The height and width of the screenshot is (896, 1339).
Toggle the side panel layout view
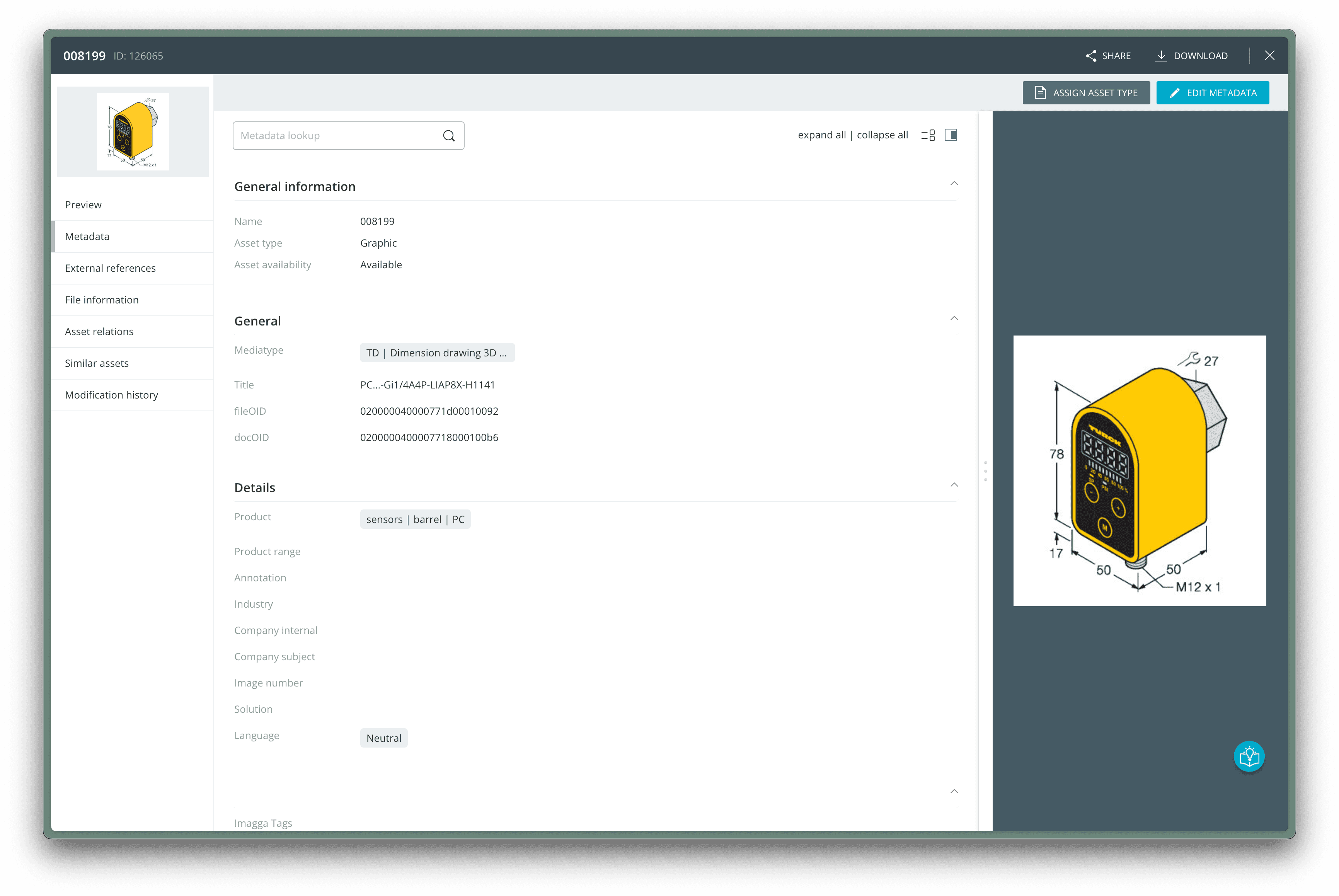[x=951, y=135]
